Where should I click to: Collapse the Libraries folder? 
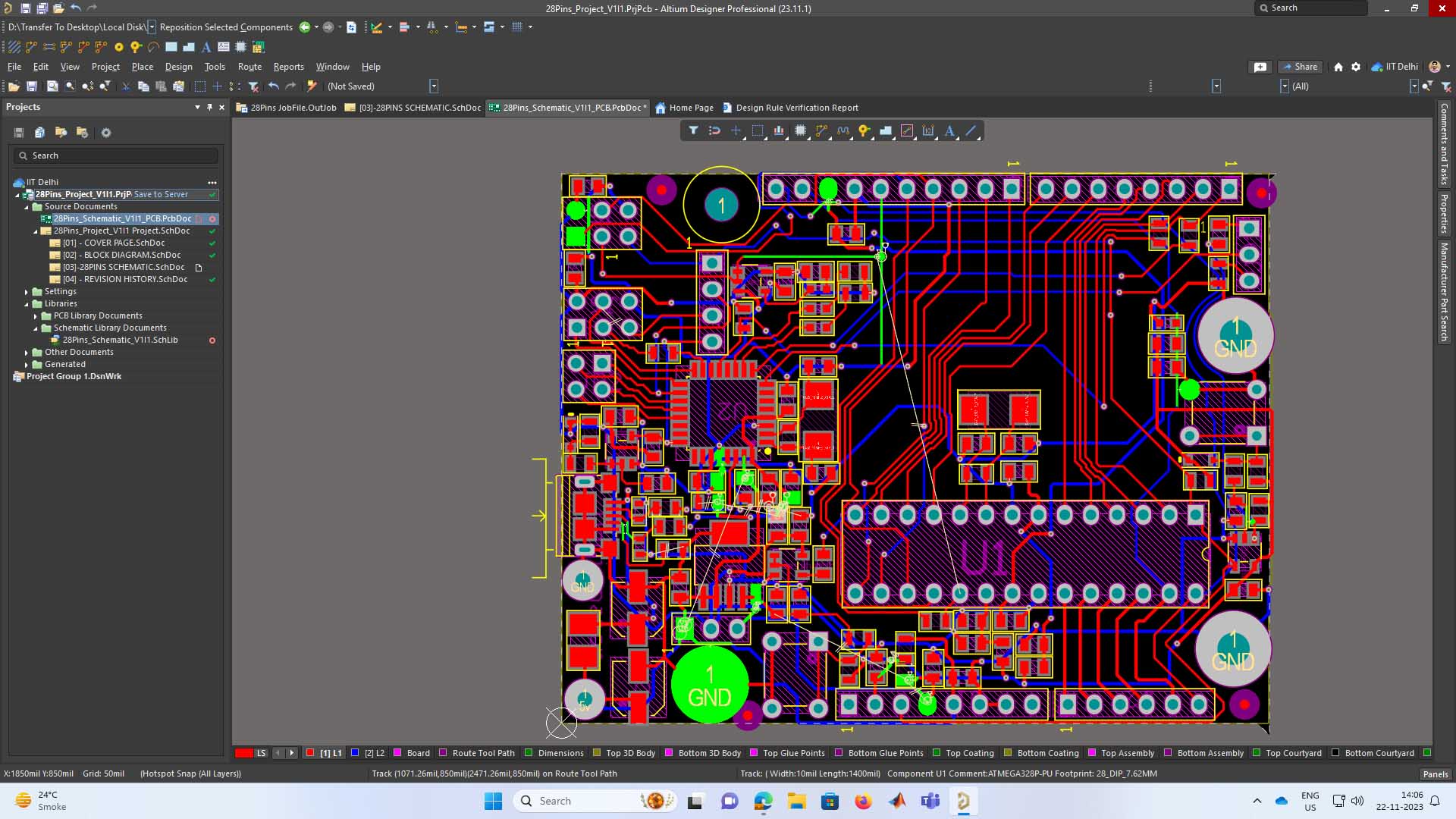click(x=27, y=303)
